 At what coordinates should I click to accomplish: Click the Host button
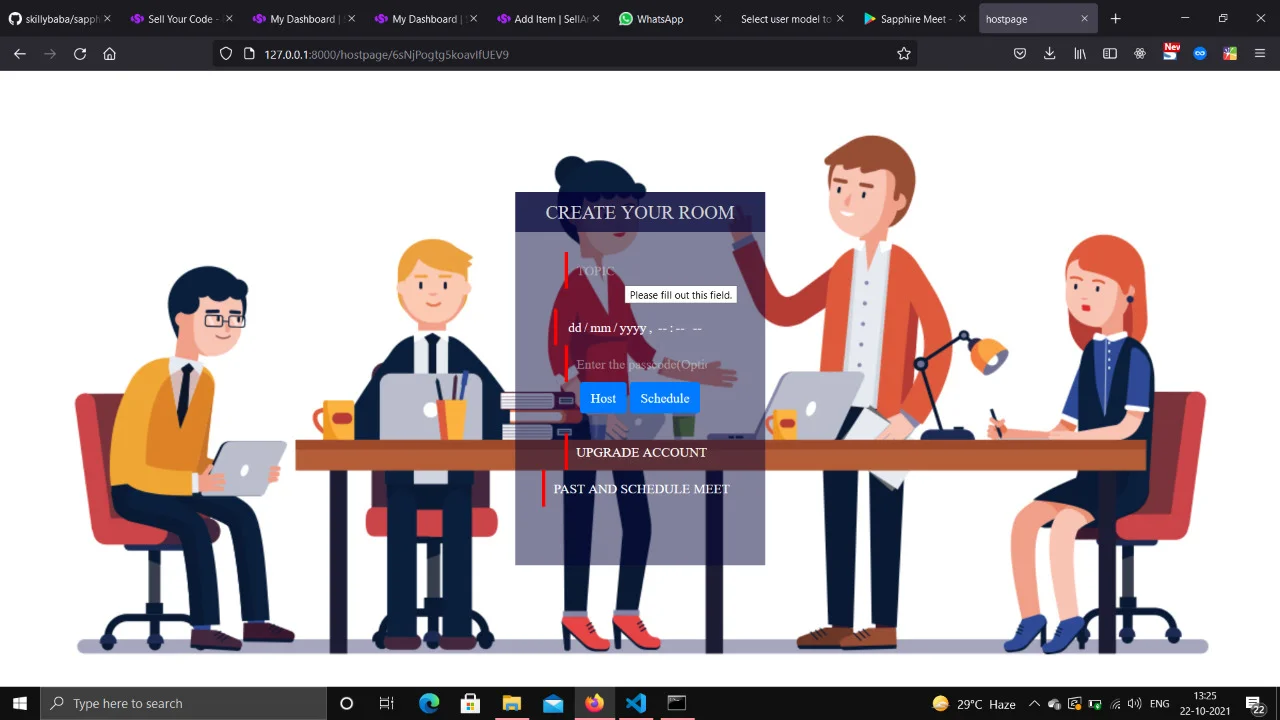[x=603, y=398]
